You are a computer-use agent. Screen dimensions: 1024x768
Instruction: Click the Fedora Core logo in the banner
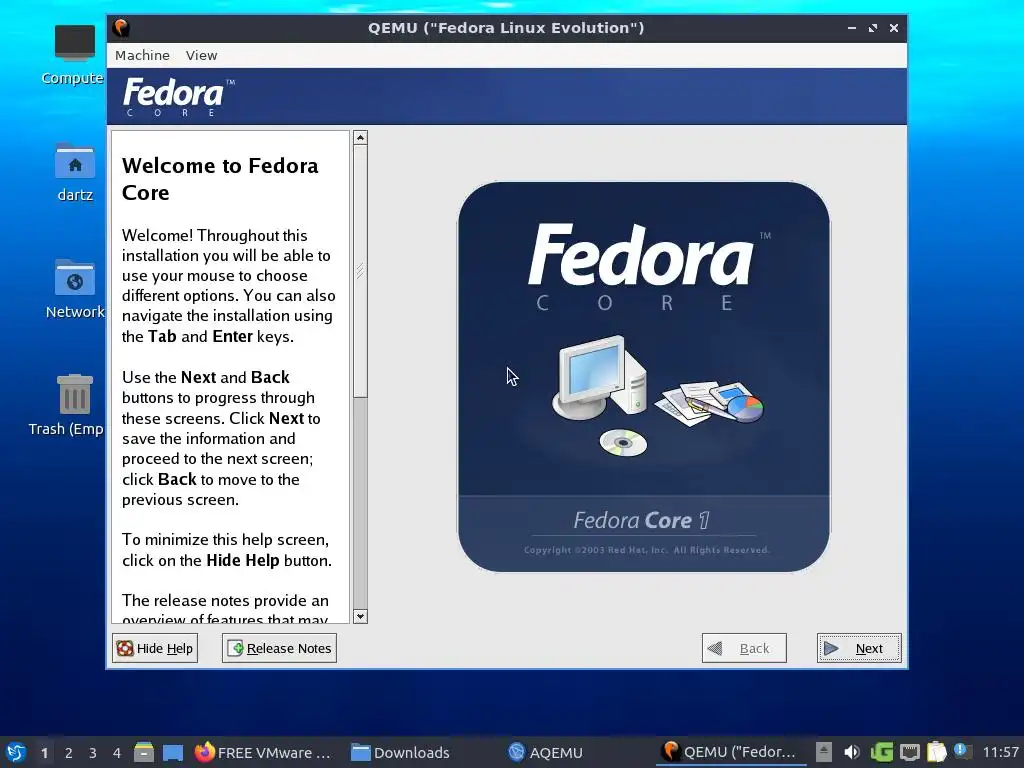coord(178,97)
